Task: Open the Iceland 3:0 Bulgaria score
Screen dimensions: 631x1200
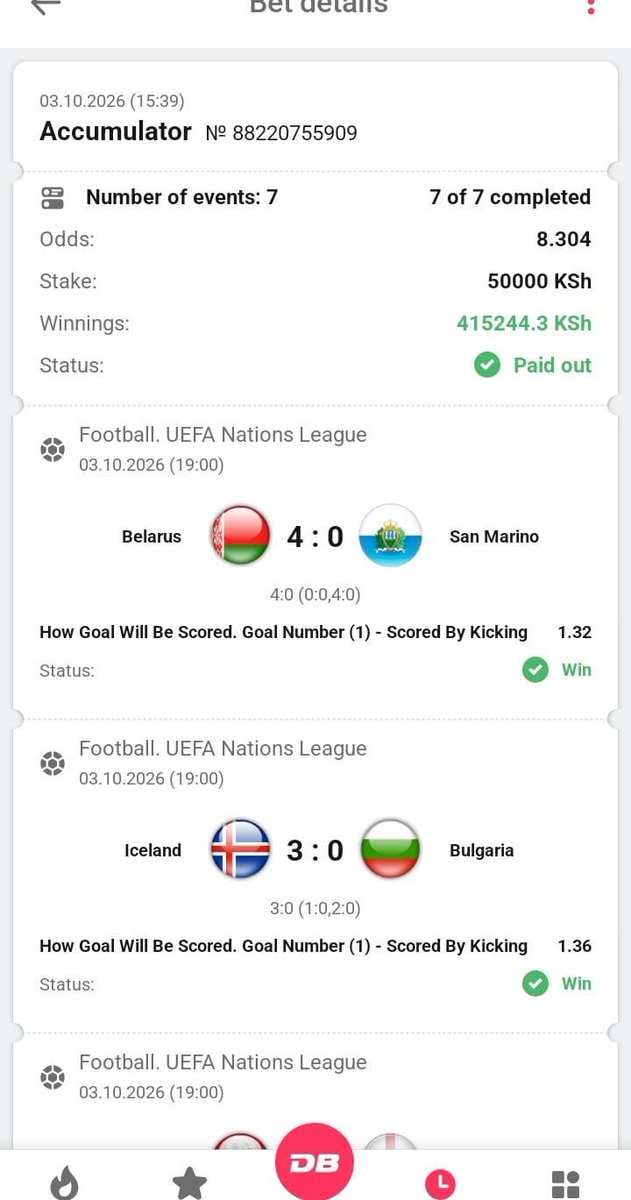Action: [315, 851]
